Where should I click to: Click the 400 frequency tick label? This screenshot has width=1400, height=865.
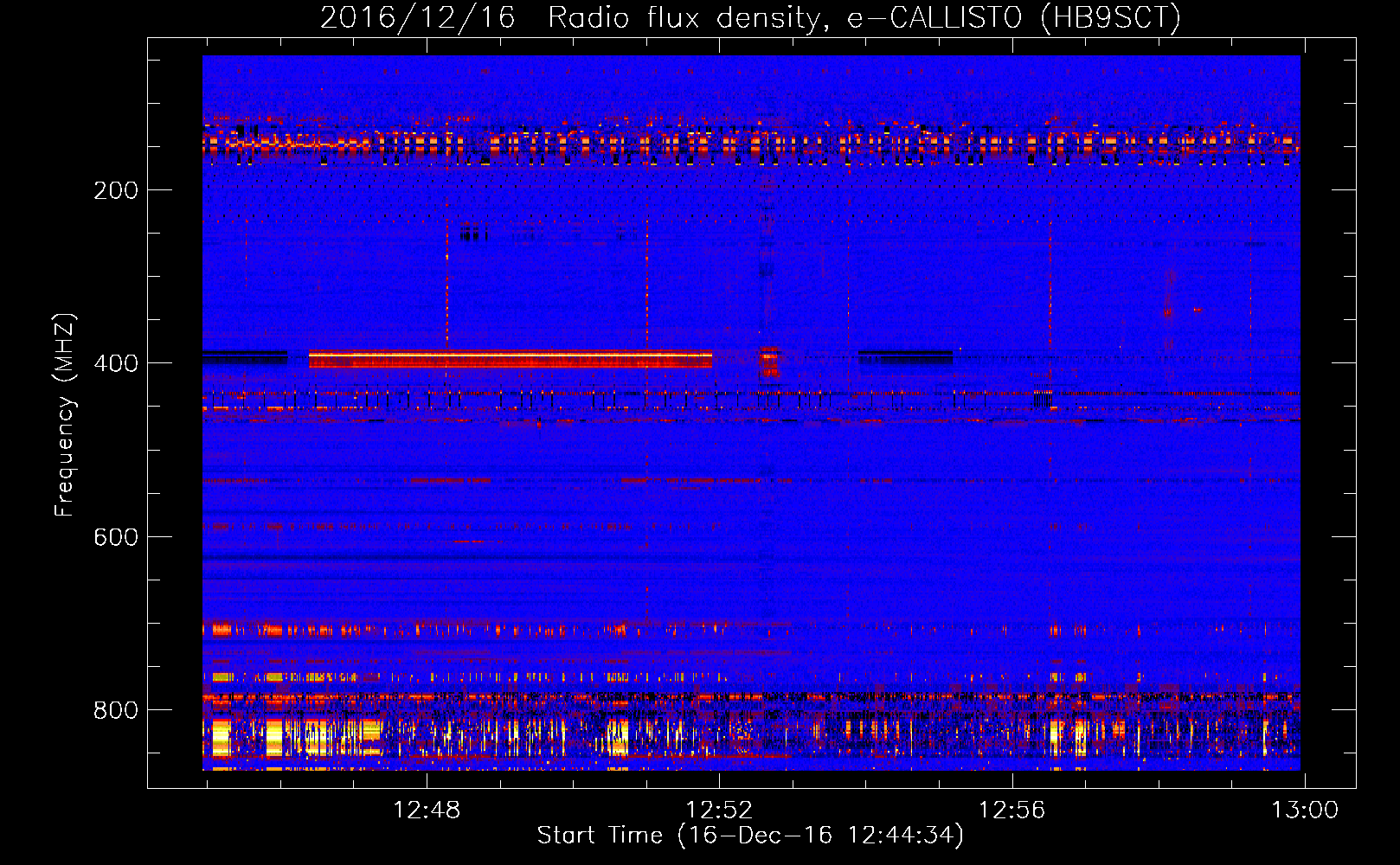point(116,363)
